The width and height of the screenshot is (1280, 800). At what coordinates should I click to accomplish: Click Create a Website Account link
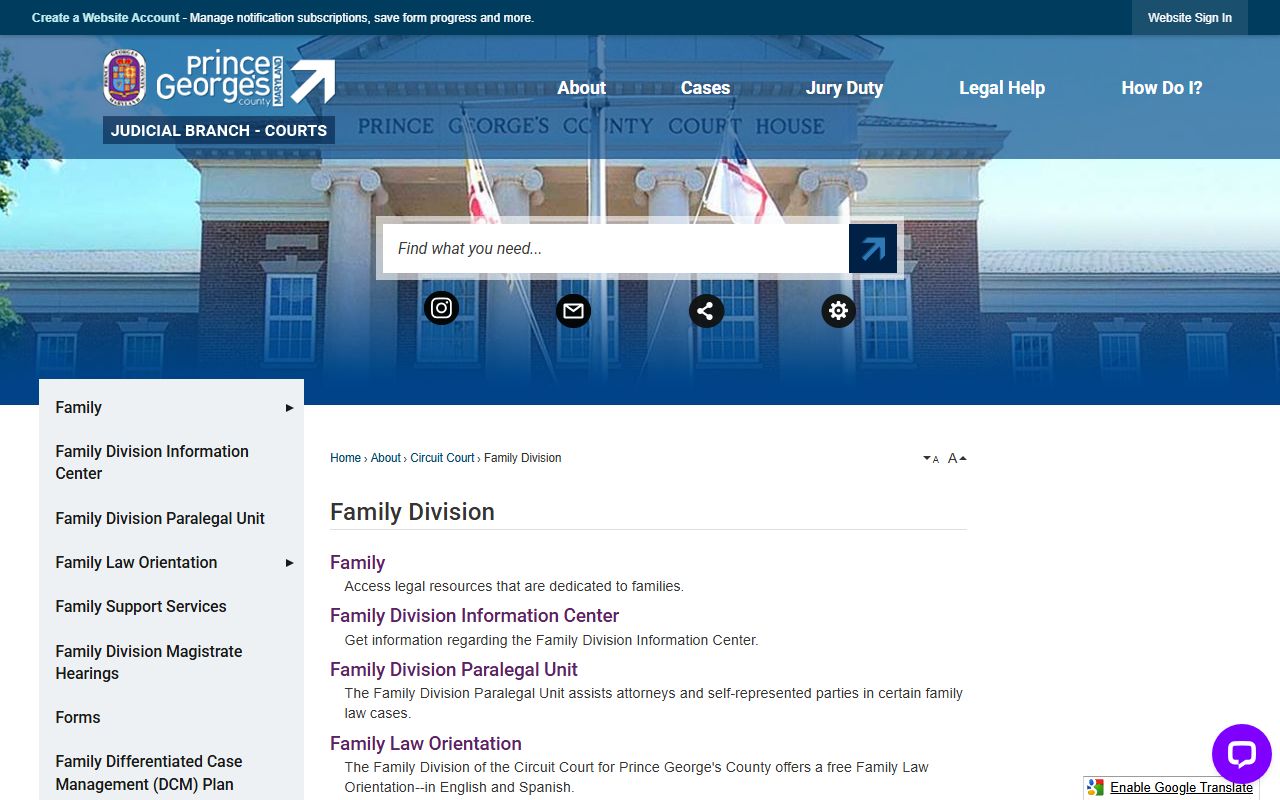pyautogui.click(x=106, y=18)
